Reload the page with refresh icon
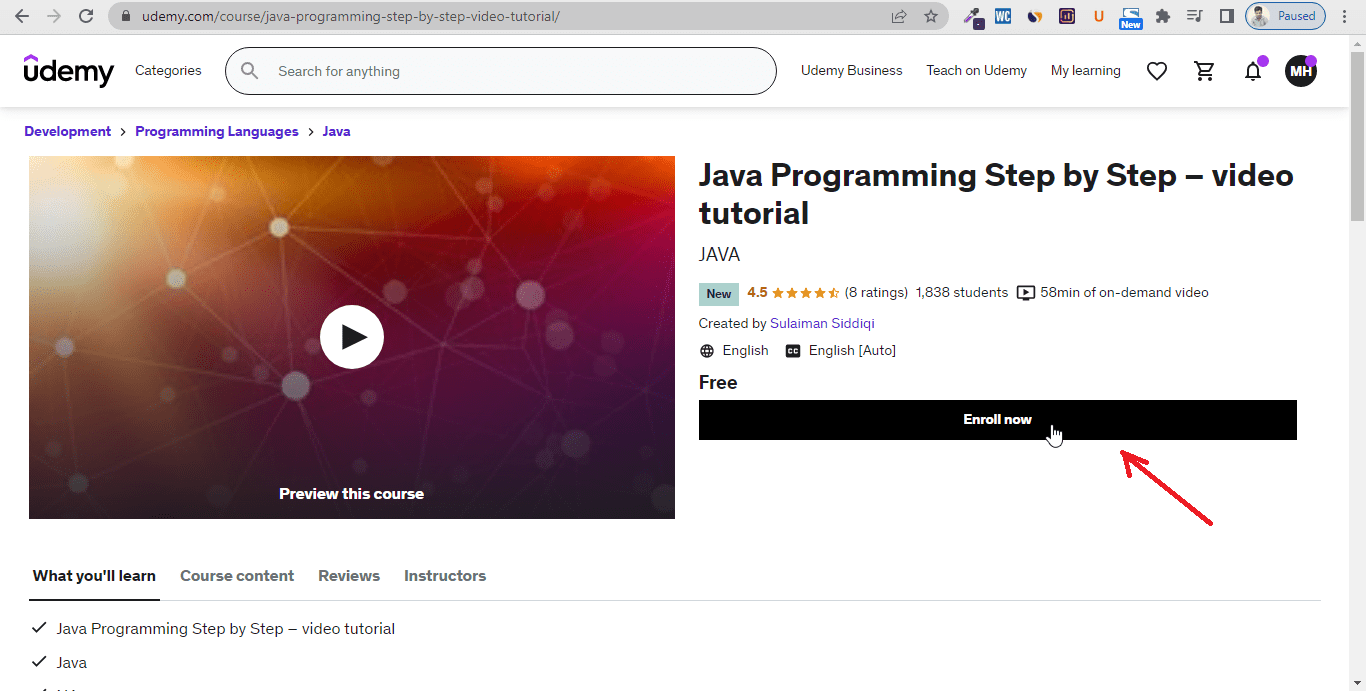 tap(86, 16)
